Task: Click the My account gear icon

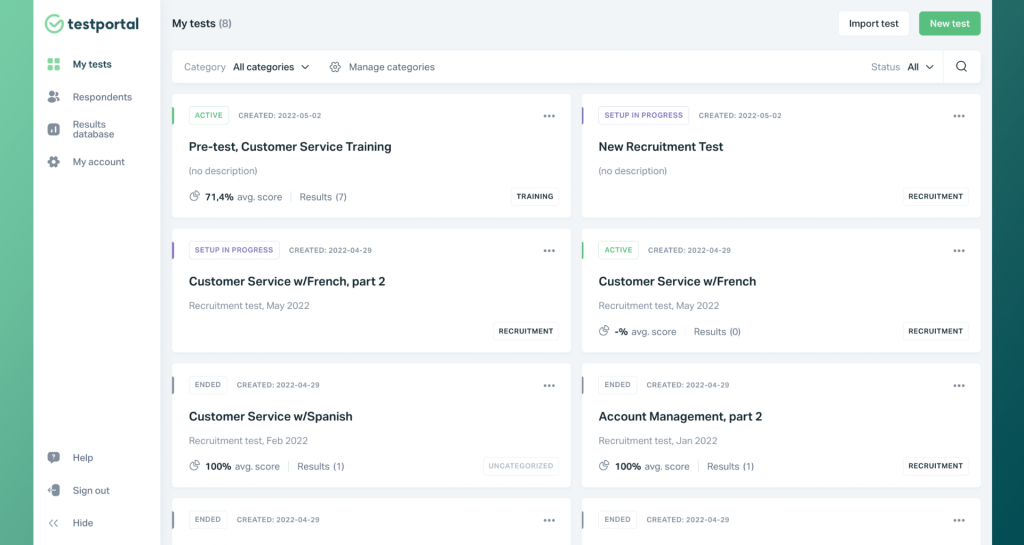Action: [x=54, y=162]
